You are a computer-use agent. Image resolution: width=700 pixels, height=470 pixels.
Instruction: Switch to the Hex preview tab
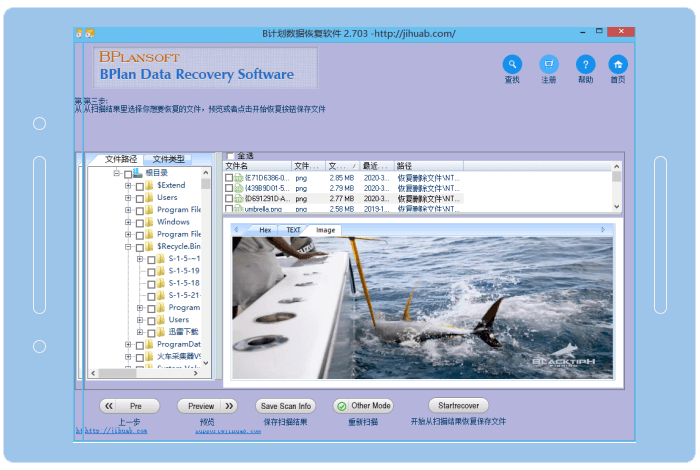point(265,230)
